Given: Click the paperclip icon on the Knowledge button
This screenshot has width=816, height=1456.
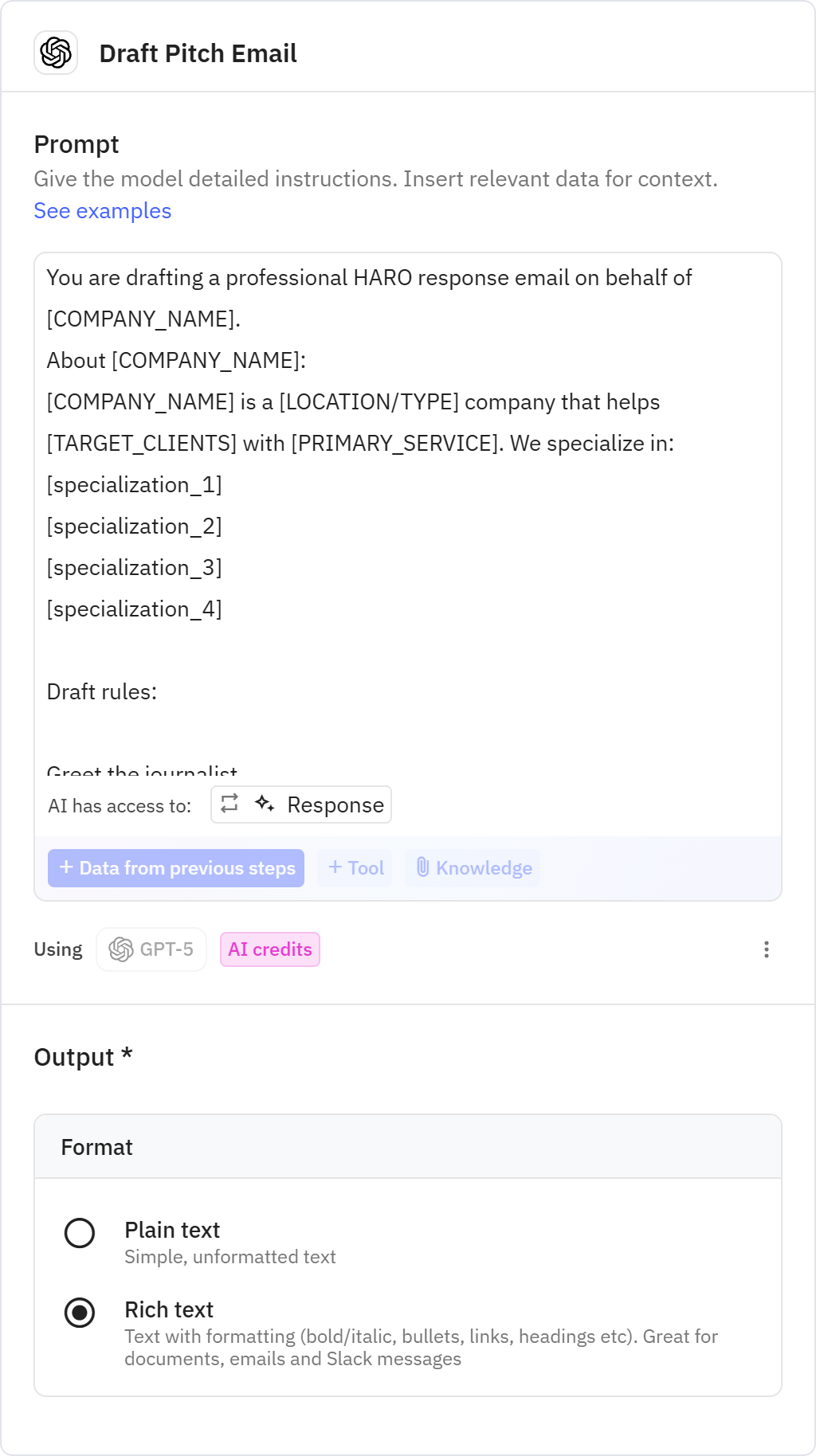Looking at the screenshot, I should click(423, 867).
